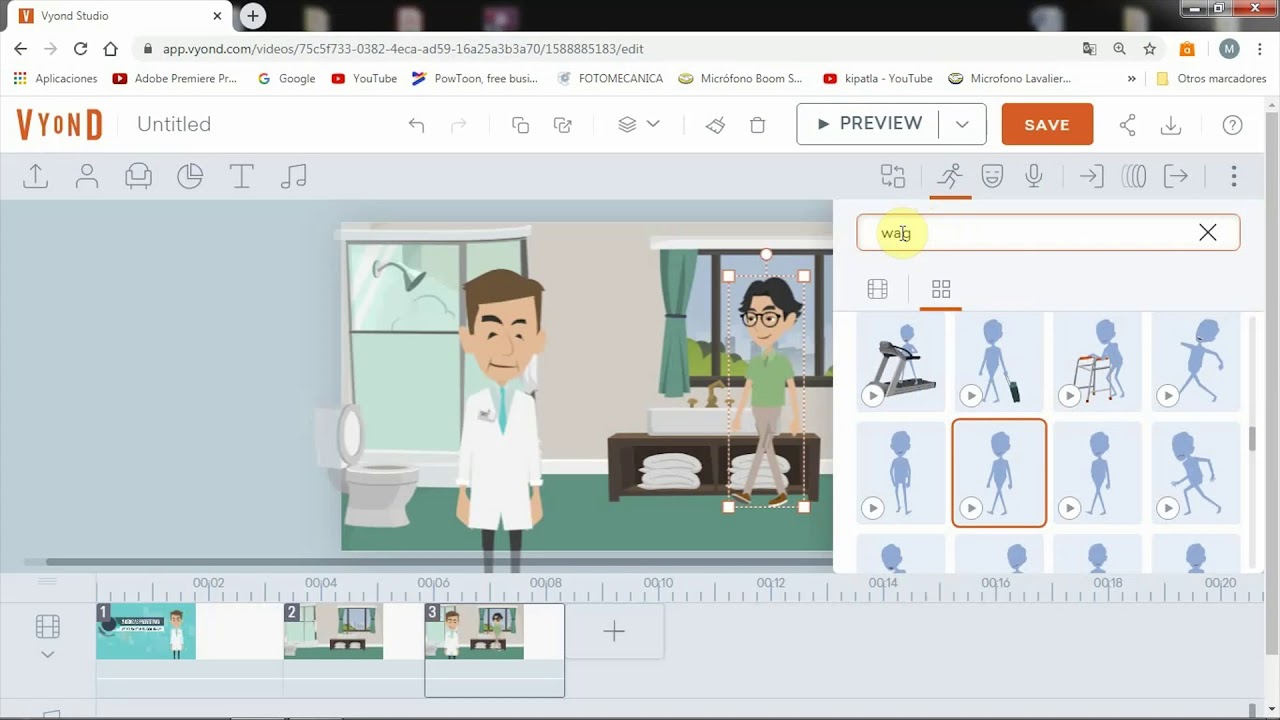Screen dimensions: 1280x720
Task: Clear the search with X button
Action: tap(1208, 233)
